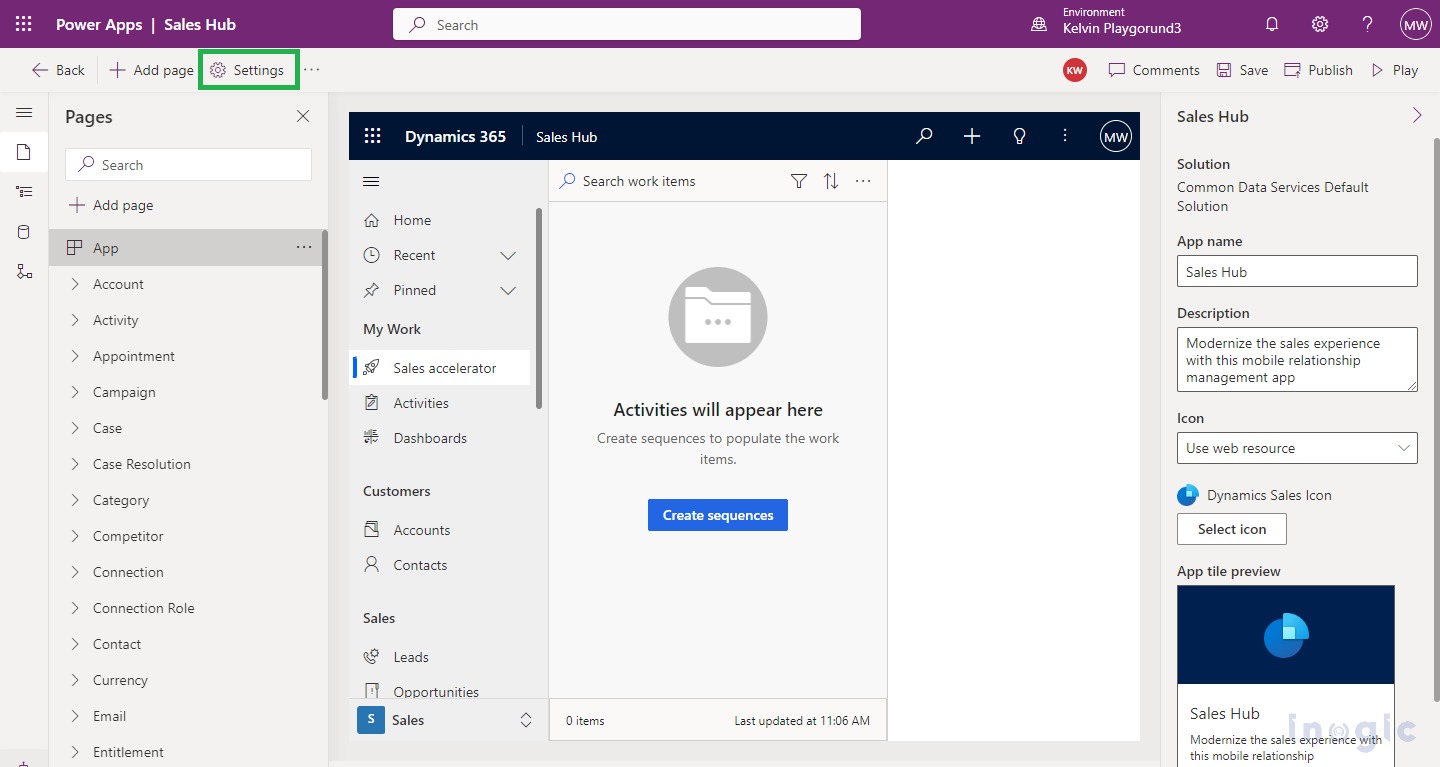Click the toolbar overflow ellipsis next to Settings
Image resolution: width=1440 pixels, height=767 pixels.
pyautogui.click(x=312, y=70)
